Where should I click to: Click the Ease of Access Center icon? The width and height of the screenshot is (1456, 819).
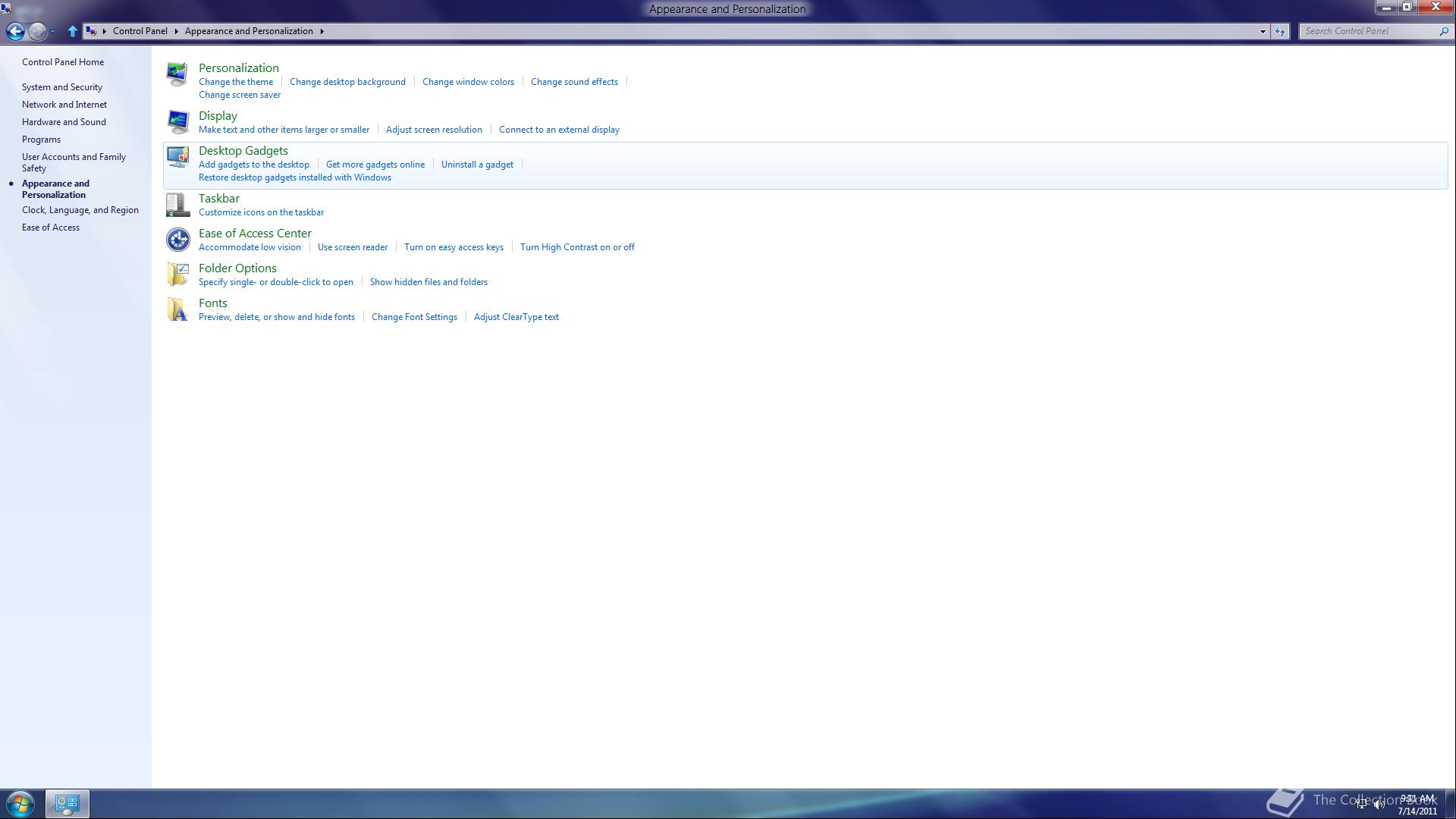(x=177, y=240)
